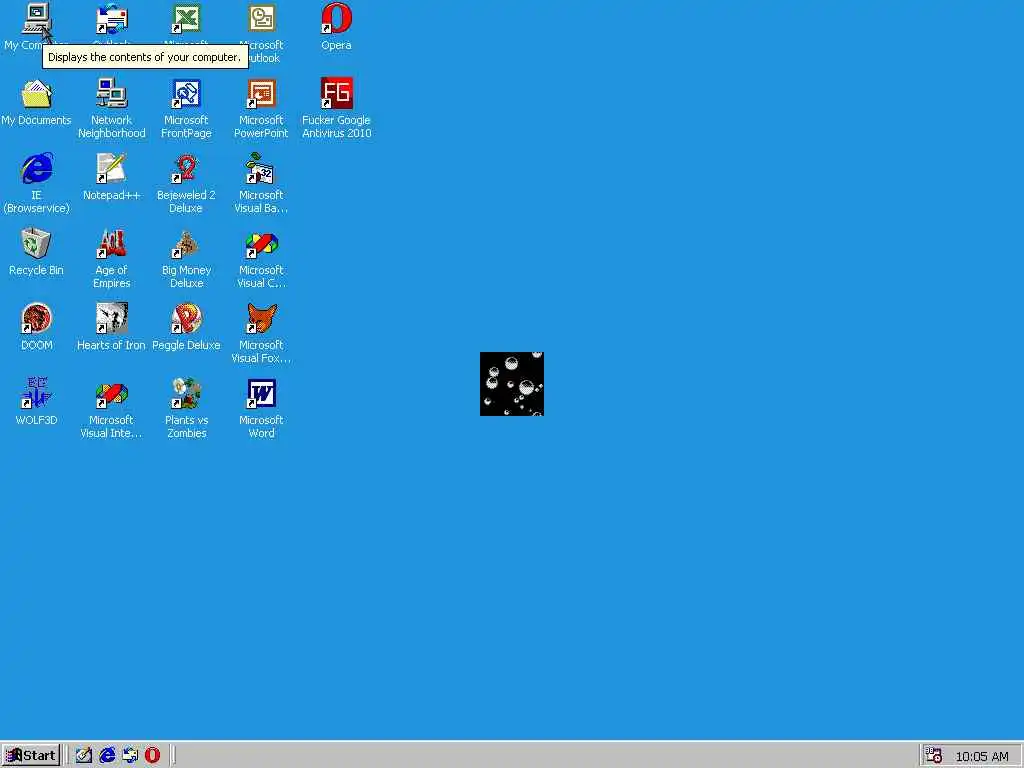Viewport: 1024px width, 768px height.
Task: Launch Microsoft FrontPage shortcut
Action: click(x=186, y=93)
